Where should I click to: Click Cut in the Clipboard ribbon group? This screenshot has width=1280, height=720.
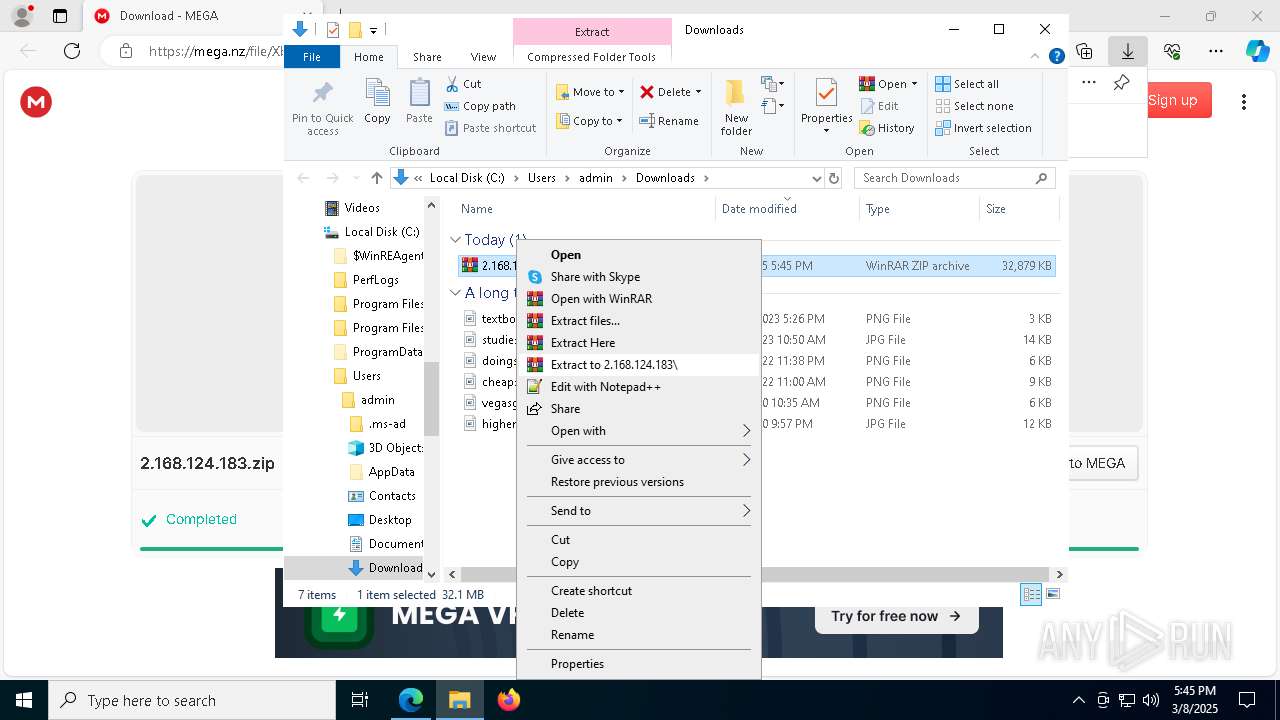(x=463, y=84)
